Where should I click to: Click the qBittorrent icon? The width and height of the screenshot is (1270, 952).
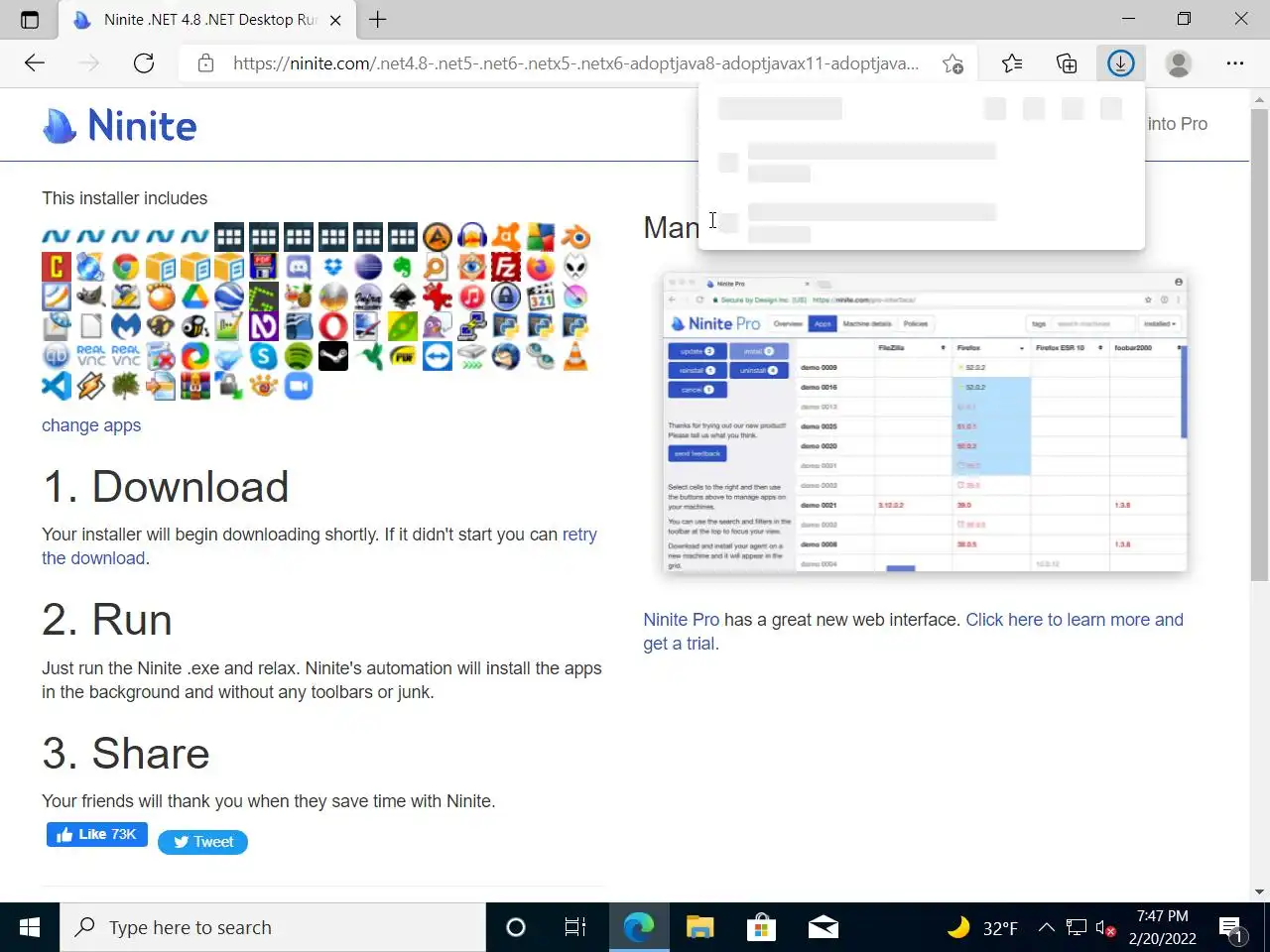coord(57,355)
